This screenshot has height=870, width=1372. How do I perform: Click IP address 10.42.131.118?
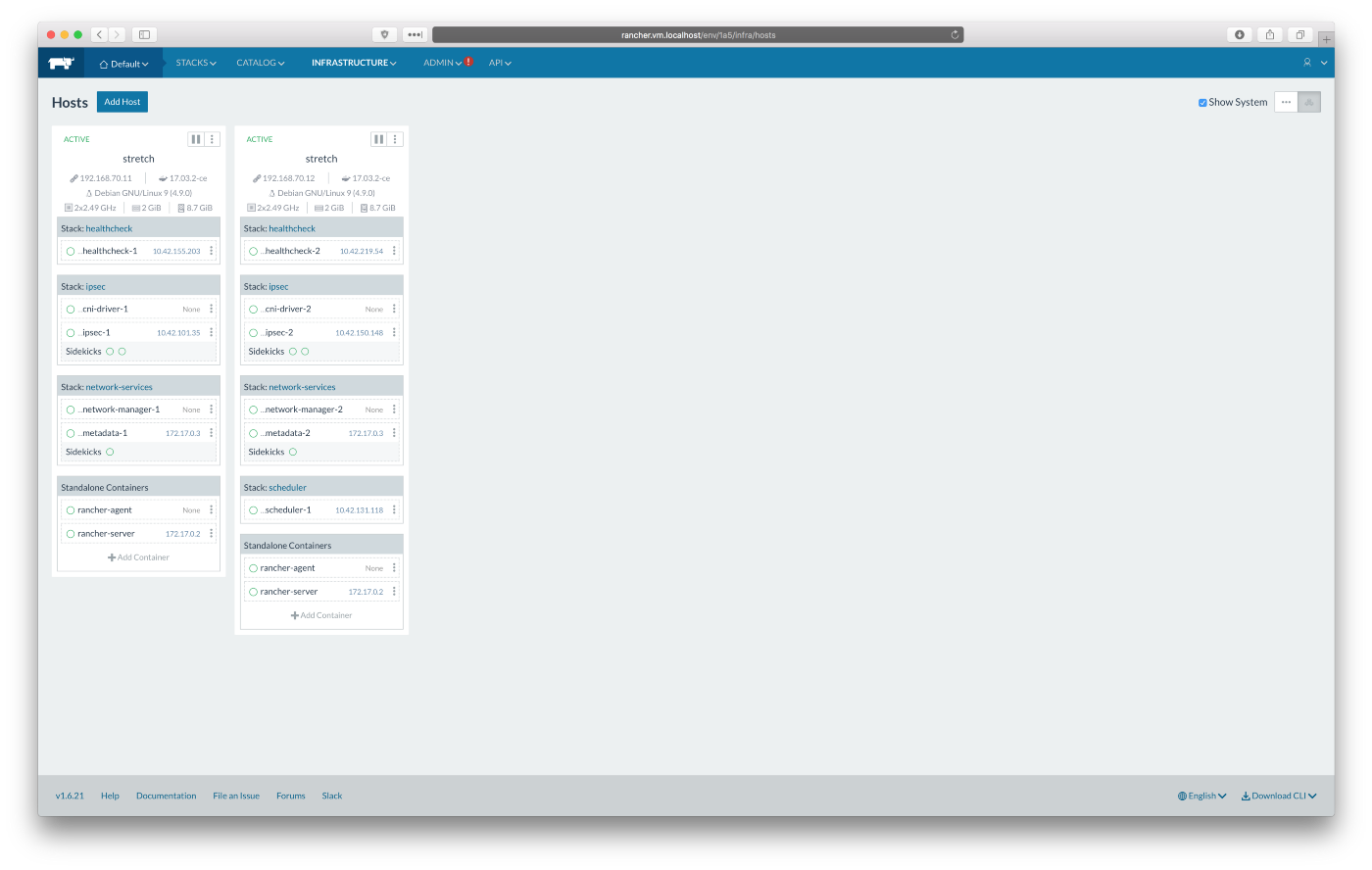click(x=360, y=510)
